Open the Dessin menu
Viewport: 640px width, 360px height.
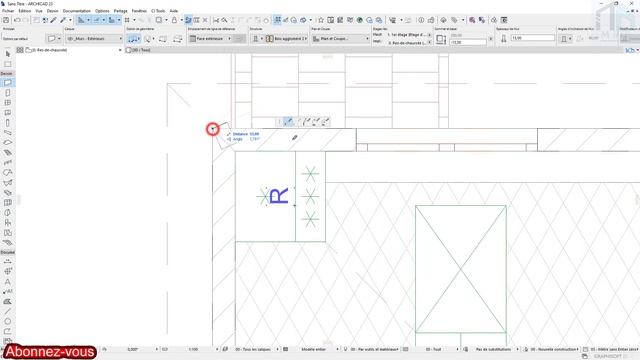click(53, 11)
